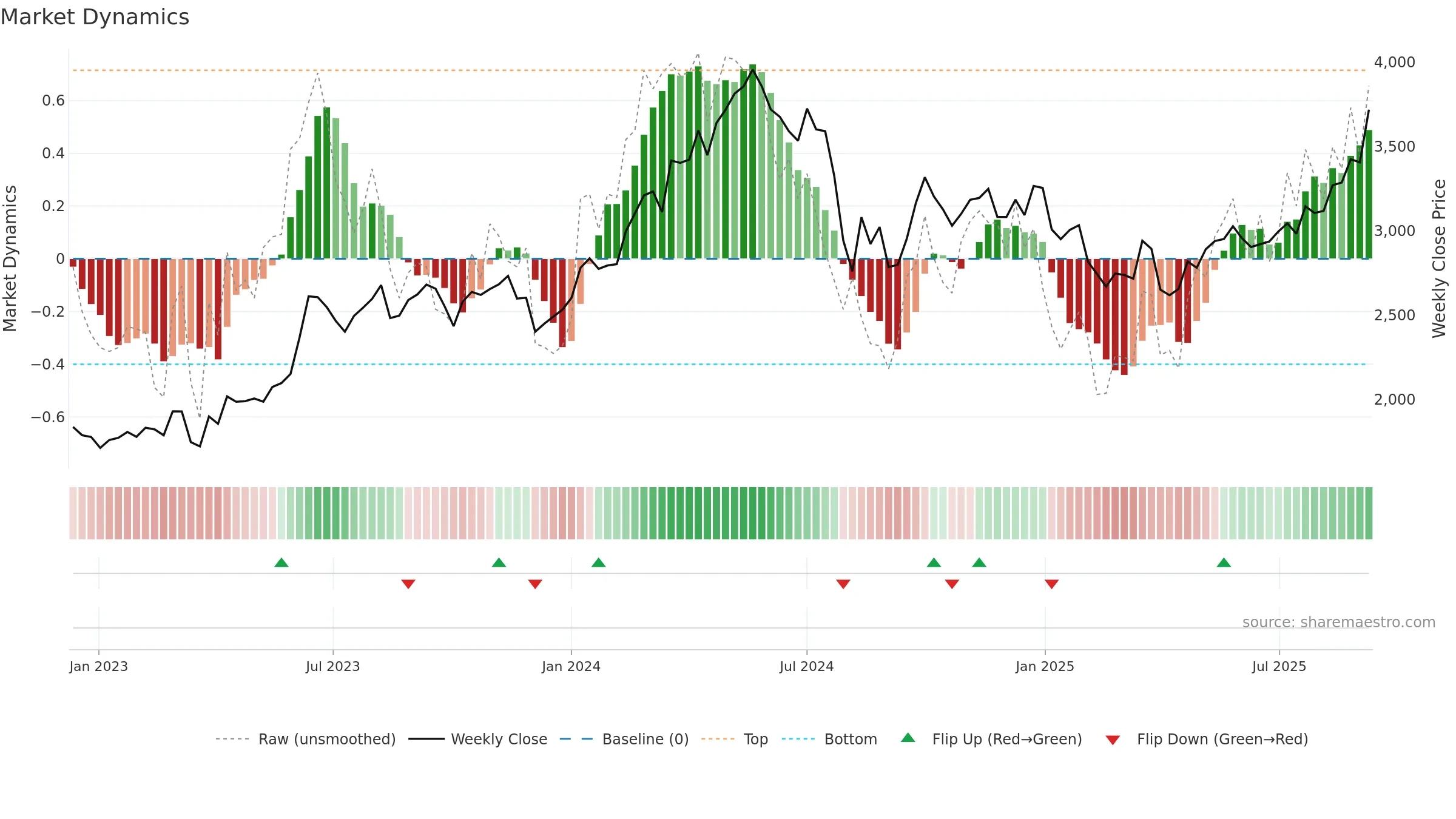
Task: Select the red flip-down marker just before Jan 2024
Action: click(535, 584)
